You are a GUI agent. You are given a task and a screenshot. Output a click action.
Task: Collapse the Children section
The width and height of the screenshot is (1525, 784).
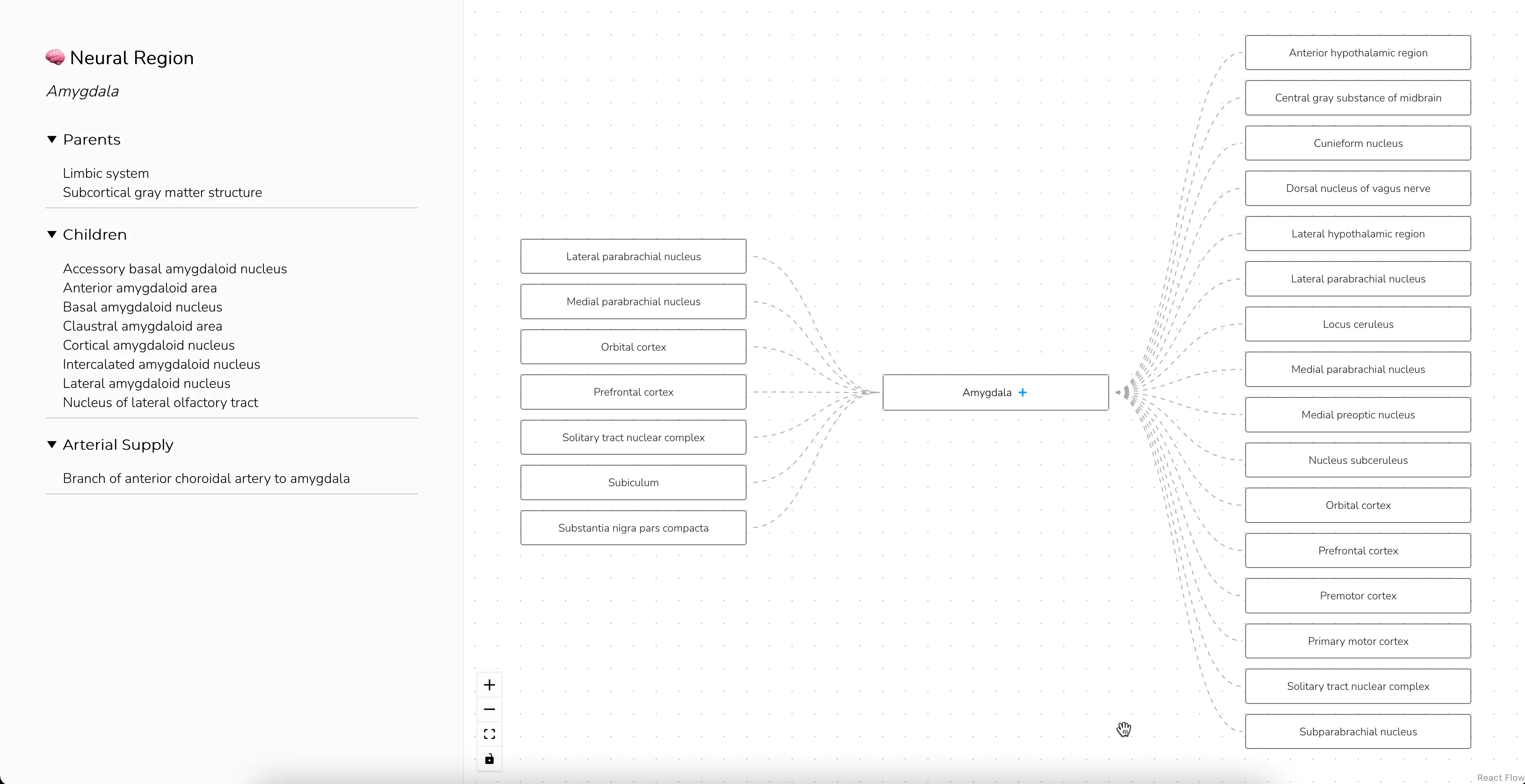click(51, 234)
